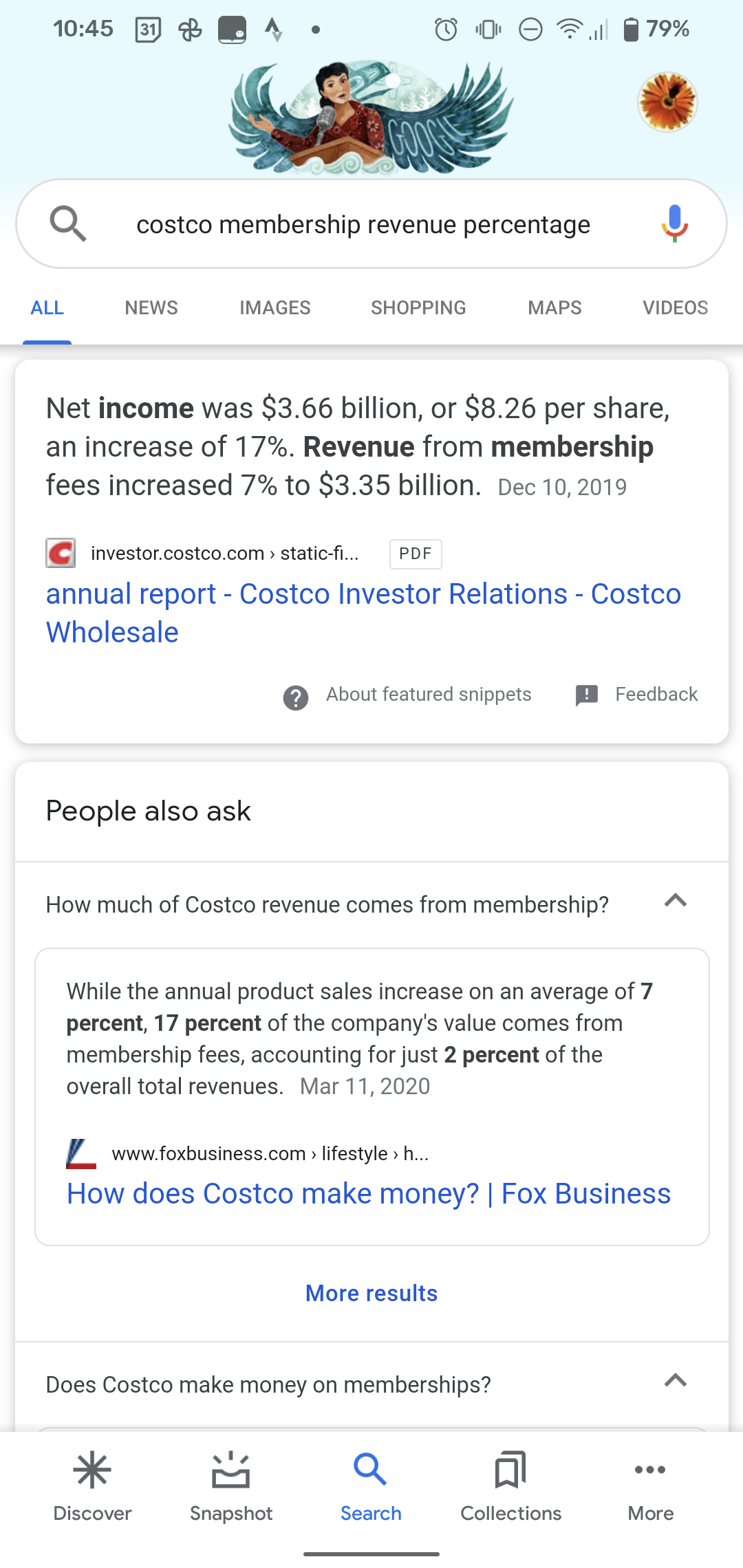Collapse the Costco revenue membership question
Viewport: 743px width, 1568px height.
click(x=676, y=901)
